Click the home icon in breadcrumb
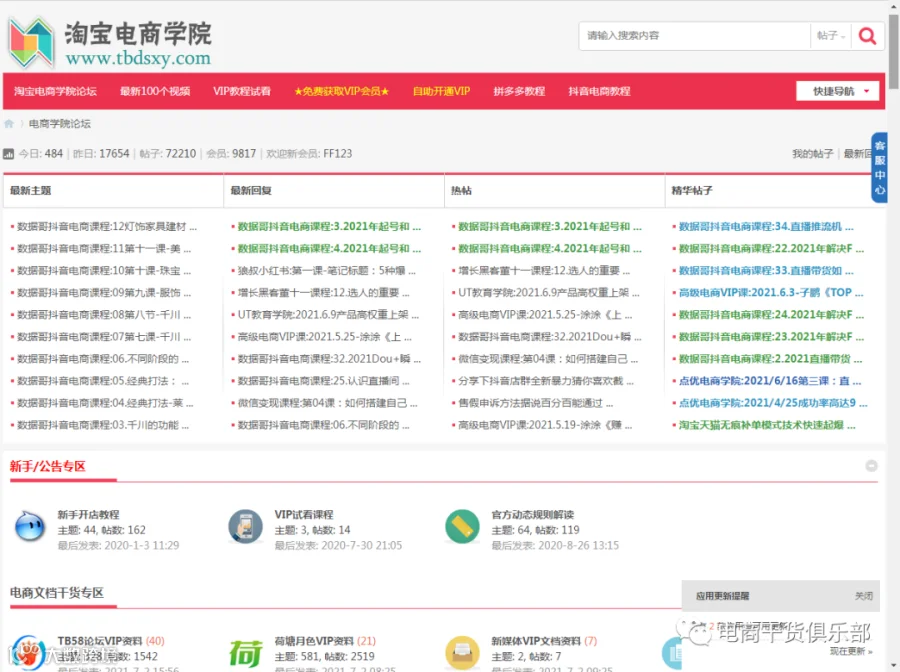The height and width of the screenshot is (672, 900). [9, 124]
